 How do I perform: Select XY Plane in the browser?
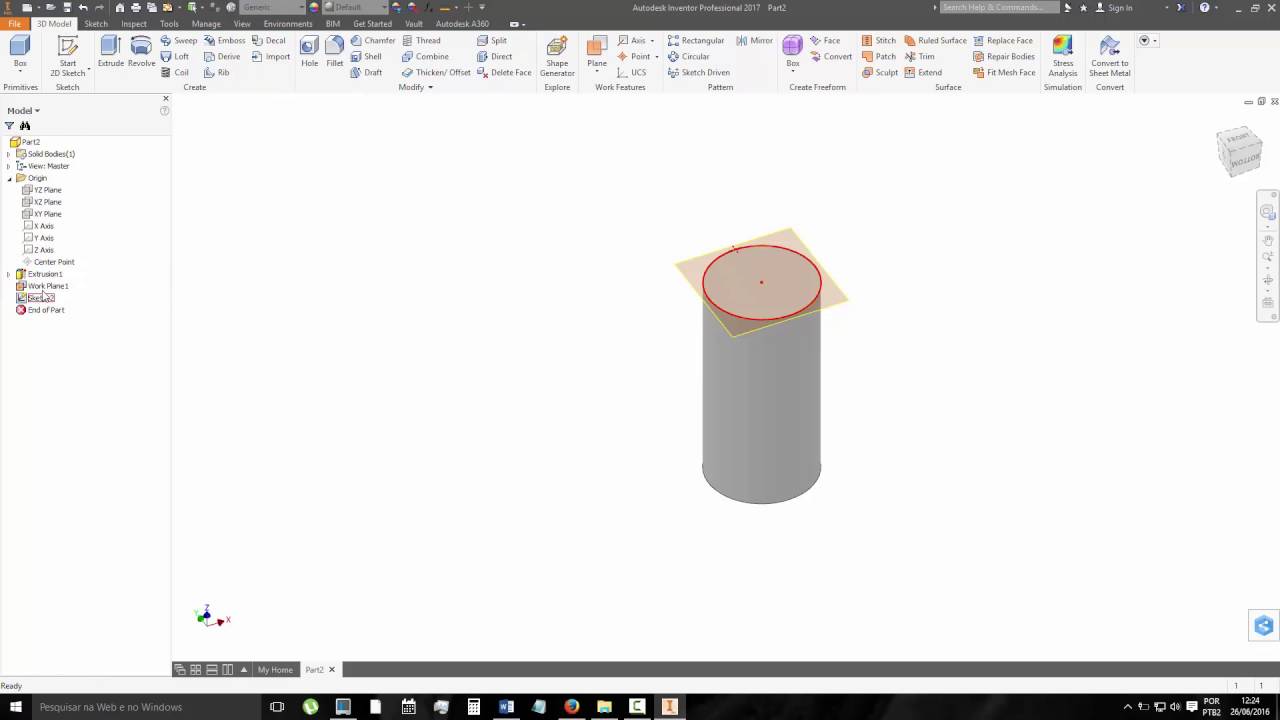(x=42, y=214)
